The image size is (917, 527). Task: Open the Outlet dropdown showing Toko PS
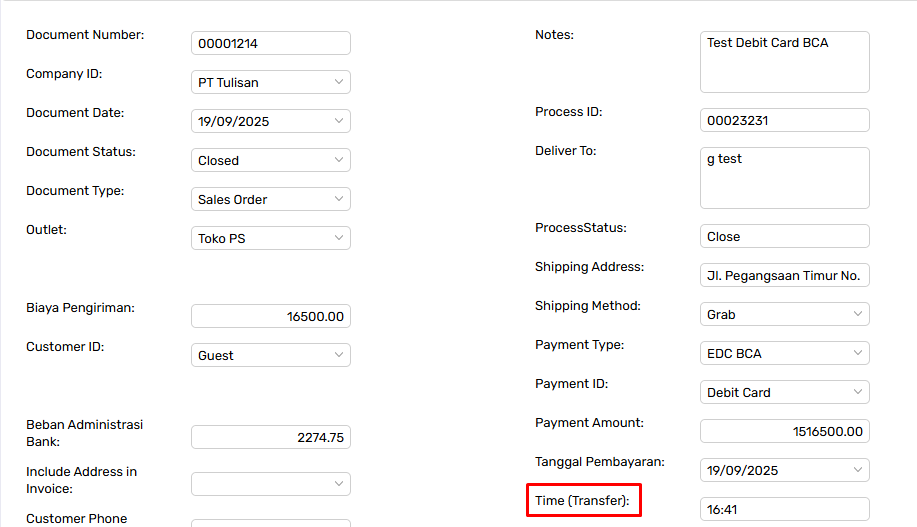click(x=270, y=238)
